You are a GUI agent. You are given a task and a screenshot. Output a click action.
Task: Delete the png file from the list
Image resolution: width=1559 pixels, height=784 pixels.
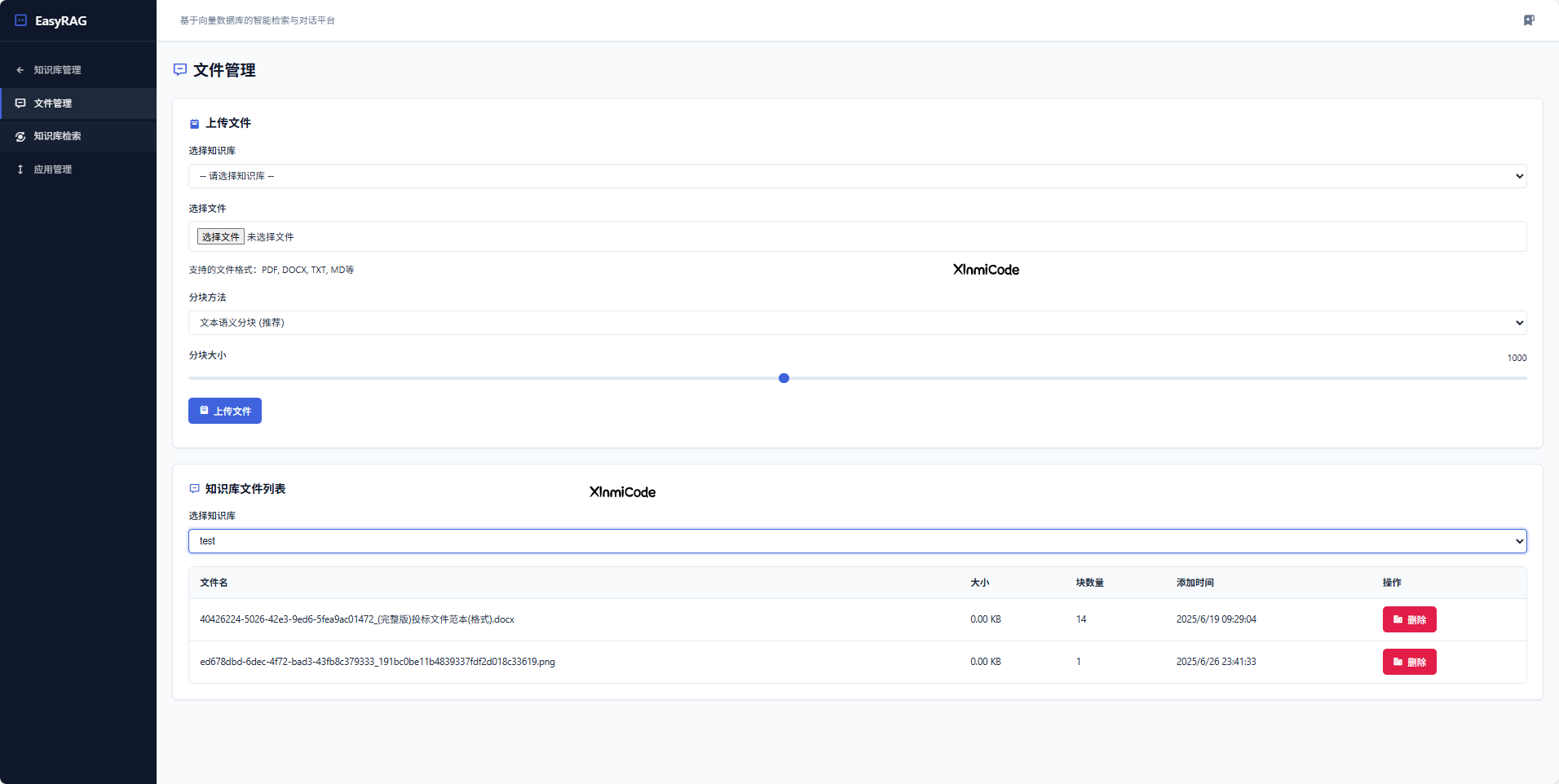tap(1409, 662)
